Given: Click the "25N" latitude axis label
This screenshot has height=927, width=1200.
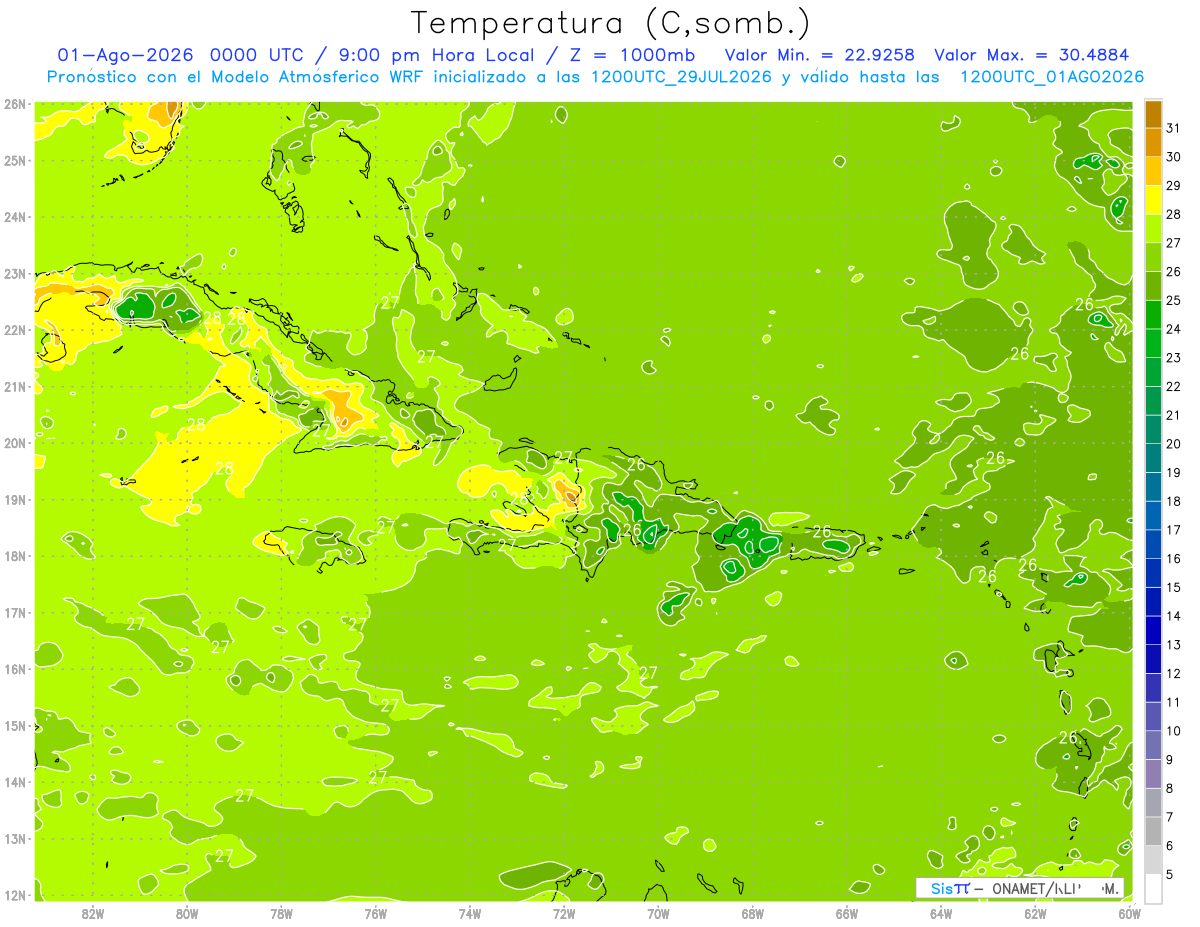Looking at the screenshot, I should (x=15, y=160).
